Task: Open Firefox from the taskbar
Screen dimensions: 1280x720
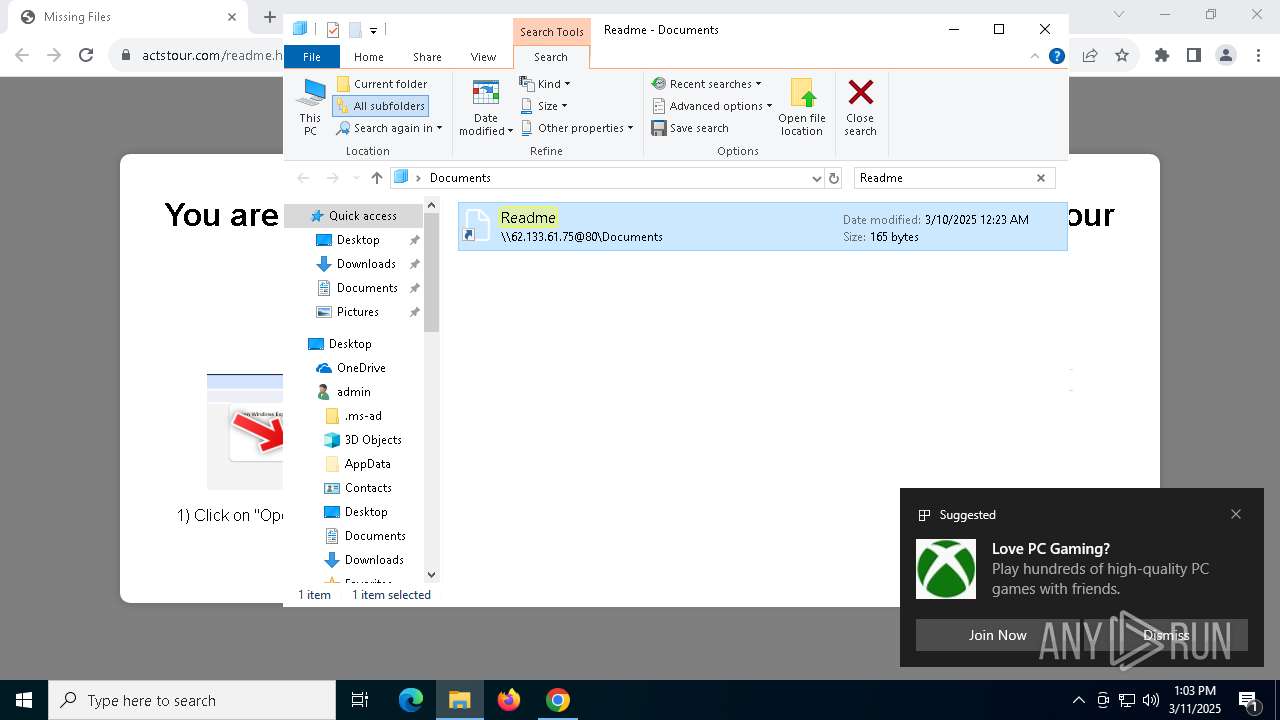Action: click(x=509, y=700)
